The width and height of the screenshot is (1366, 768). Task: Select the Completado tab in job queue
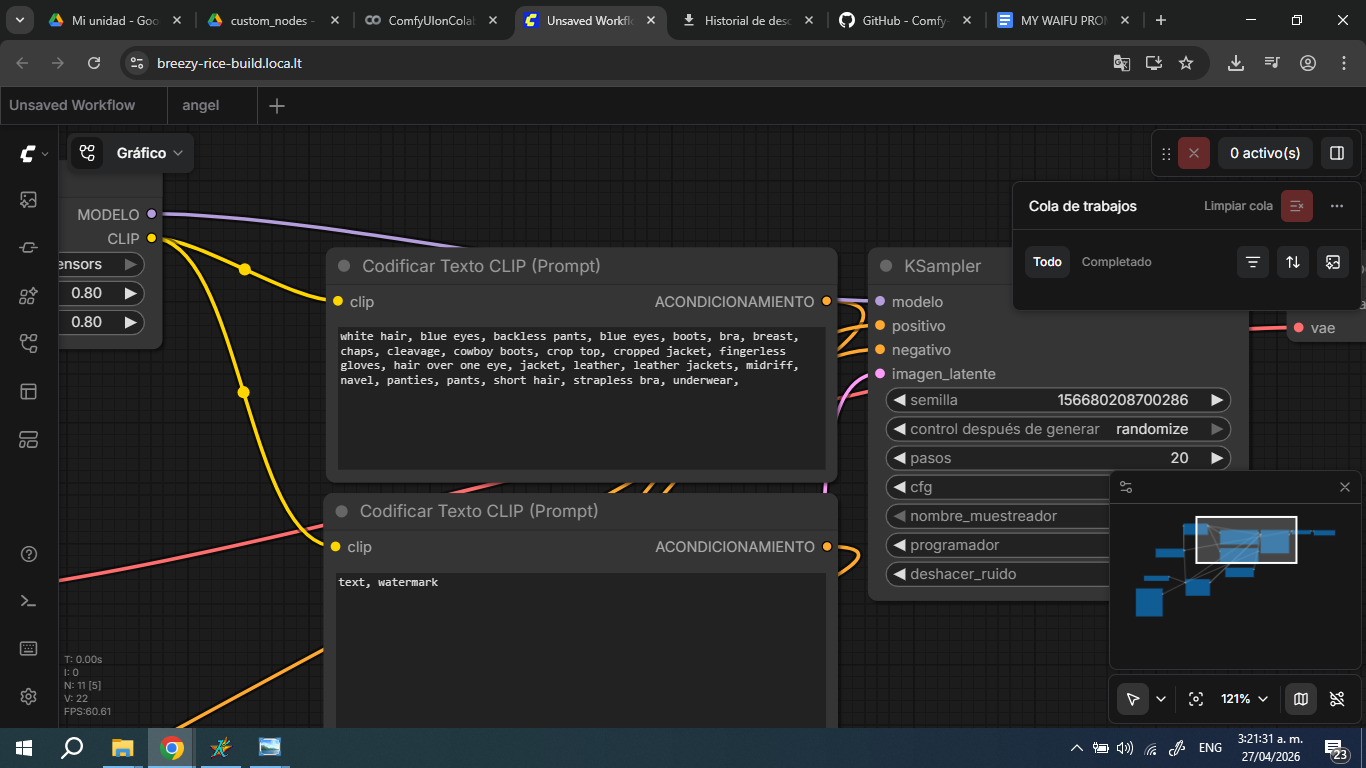[1116, 262]
